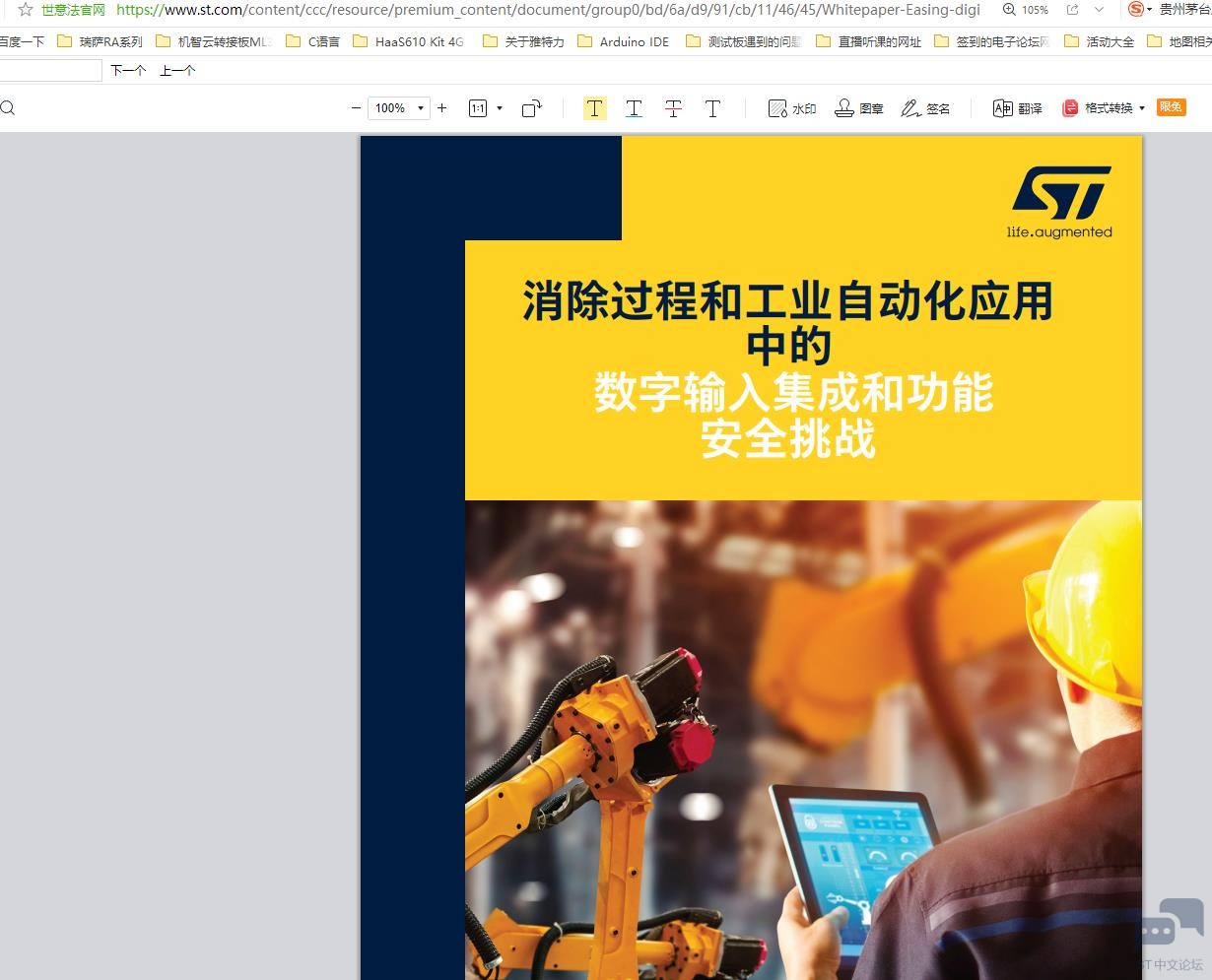Click the find text input field
This screenshot has height=980, width=1212.
pos(49,71)
